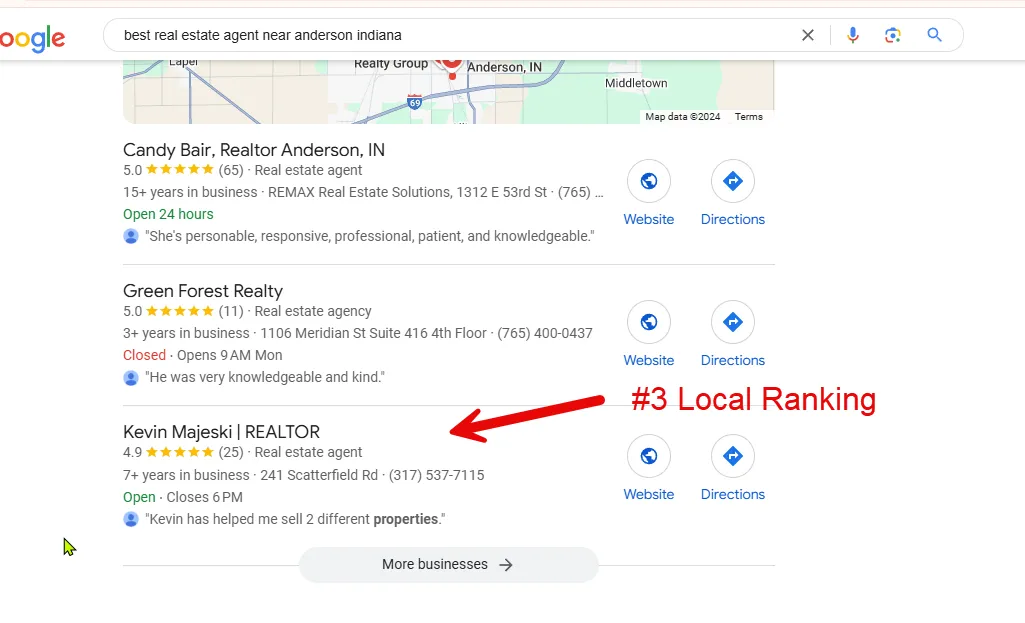This screenshot has height=623, width=1025.
Task: Click the 'Open 24 hours' status text
Action: [168, 214]
